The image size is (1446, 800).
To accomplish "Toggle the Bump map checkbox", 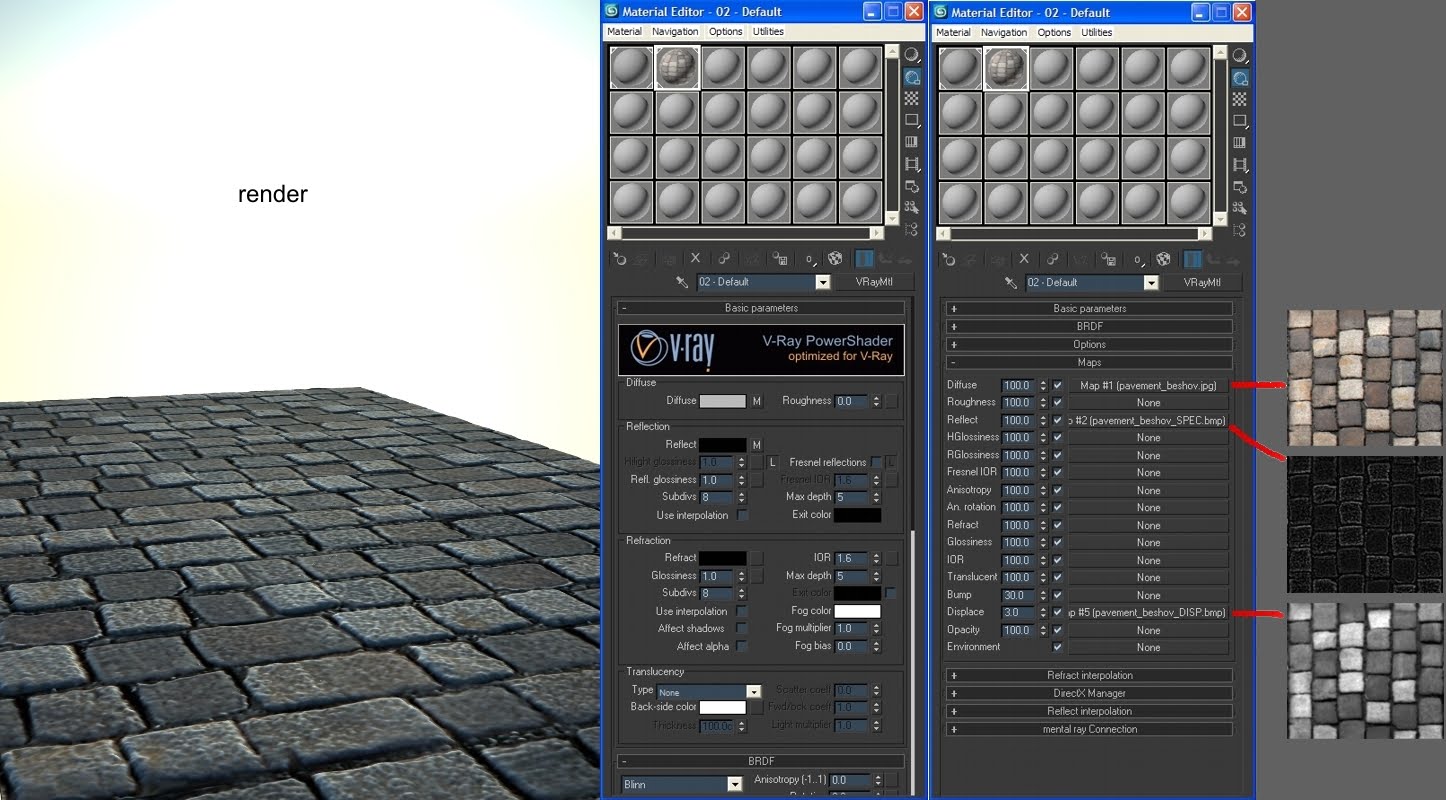I will [x=1057, y=595].
